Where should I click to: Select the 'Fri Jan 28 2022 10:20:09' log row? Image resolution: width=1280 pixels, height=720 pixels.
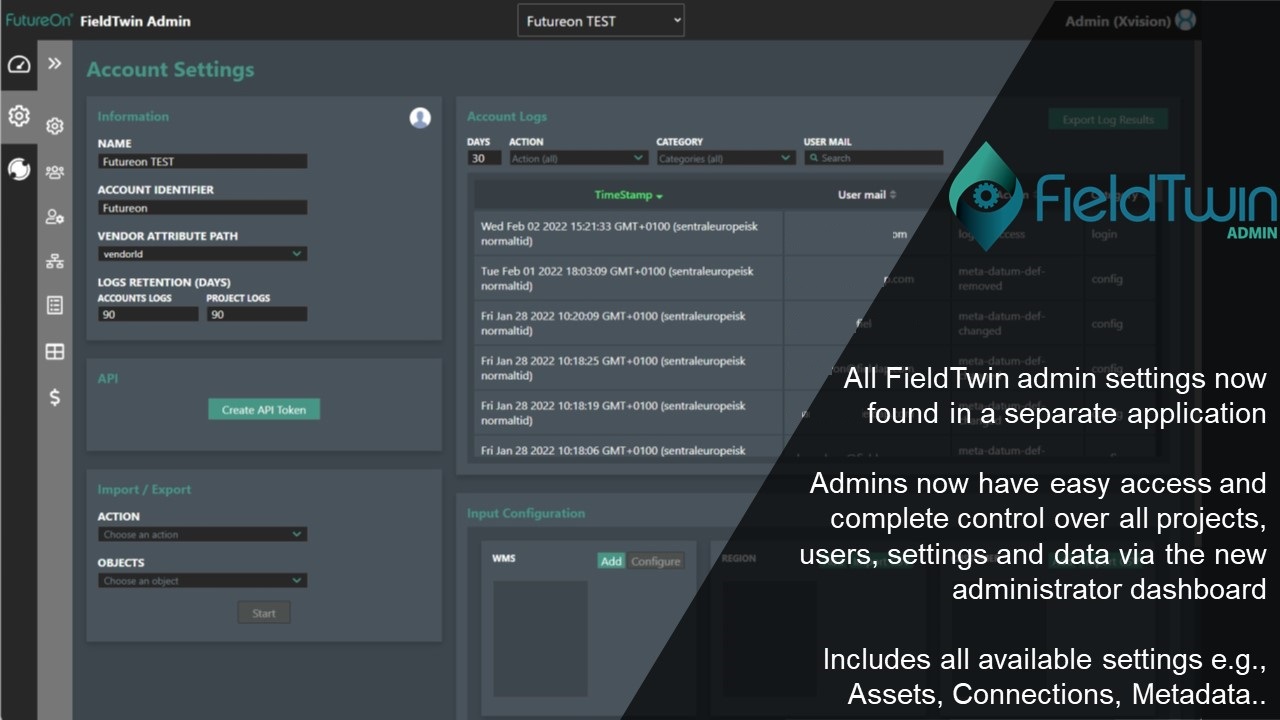pos(814,323)
